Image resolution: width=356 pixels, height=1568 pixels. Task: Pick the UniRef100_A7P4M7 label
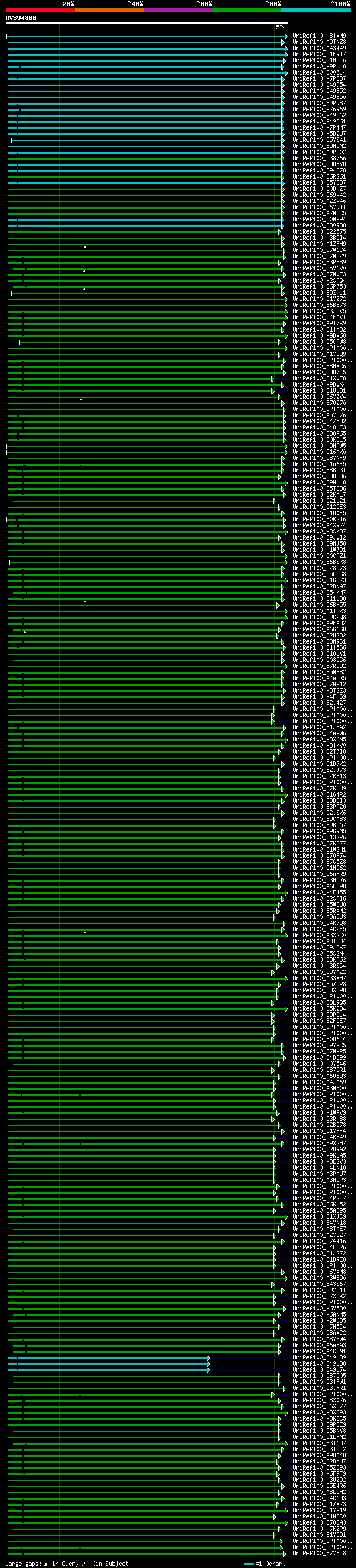(x=319, y=127)
